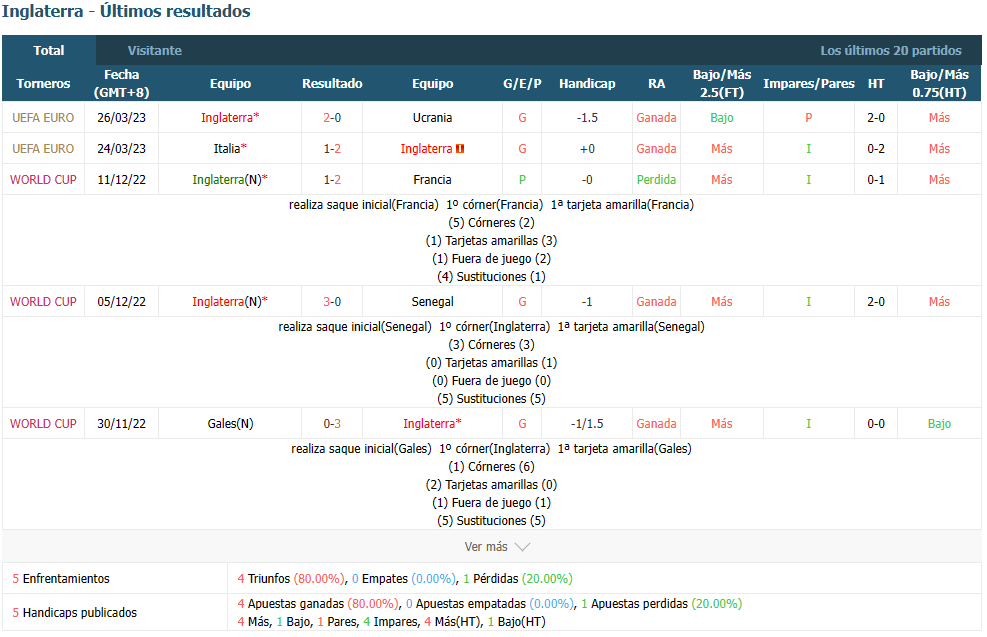
Task: Click the date 05/12/22
Action: pos(121,302)
